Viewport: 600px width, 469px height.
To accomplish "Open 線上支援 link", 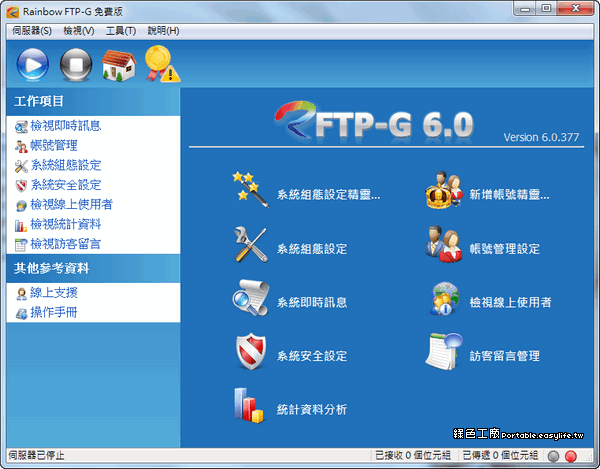I will click(x=54, y=293).
